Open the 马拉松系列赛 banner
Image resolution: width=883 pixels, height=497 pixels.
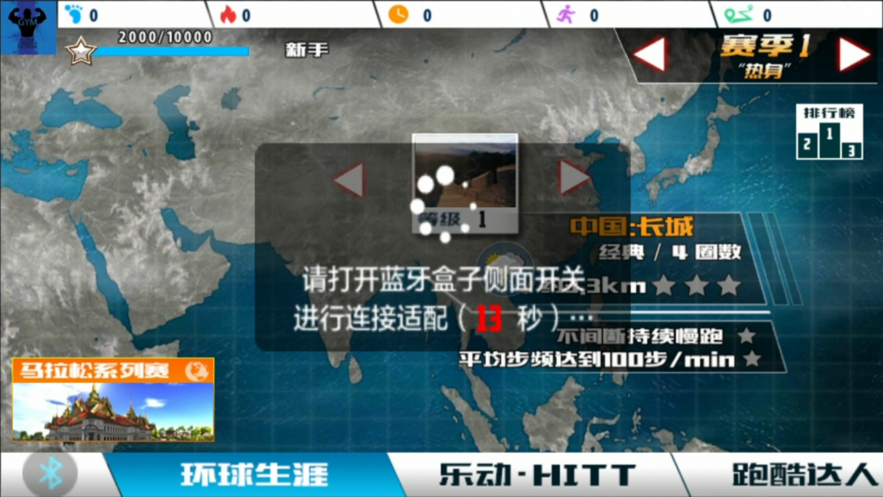click(113, 400)
